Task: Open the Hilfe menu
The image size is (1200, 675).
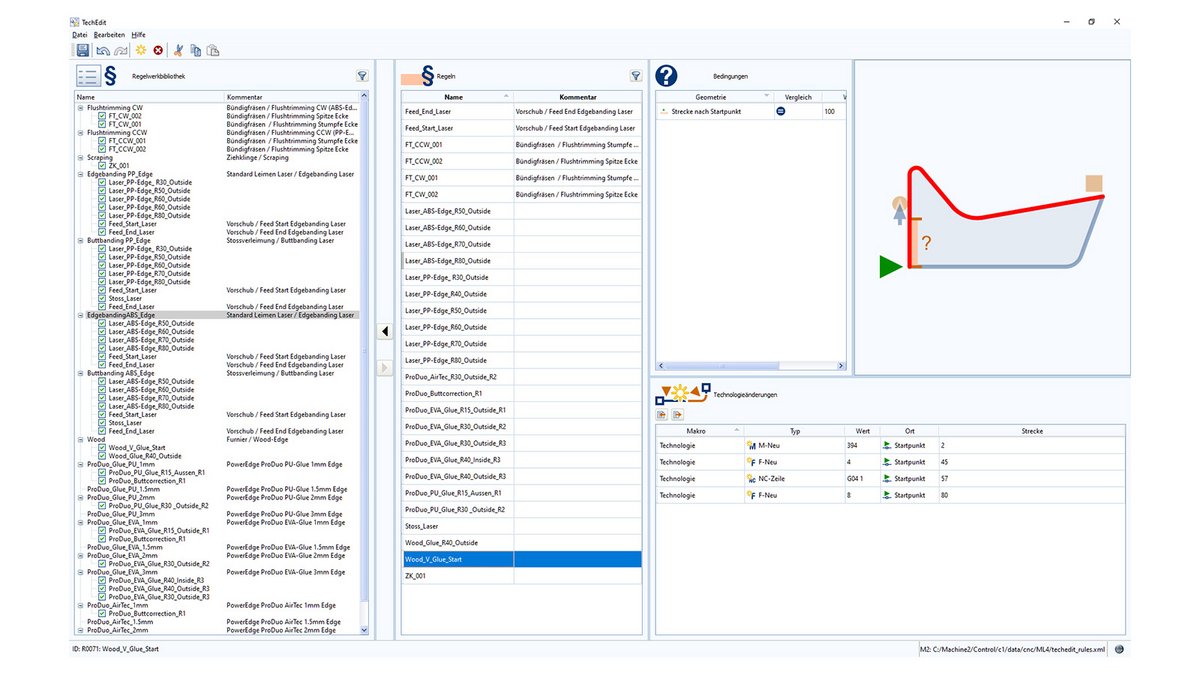Action: point(138,33)
